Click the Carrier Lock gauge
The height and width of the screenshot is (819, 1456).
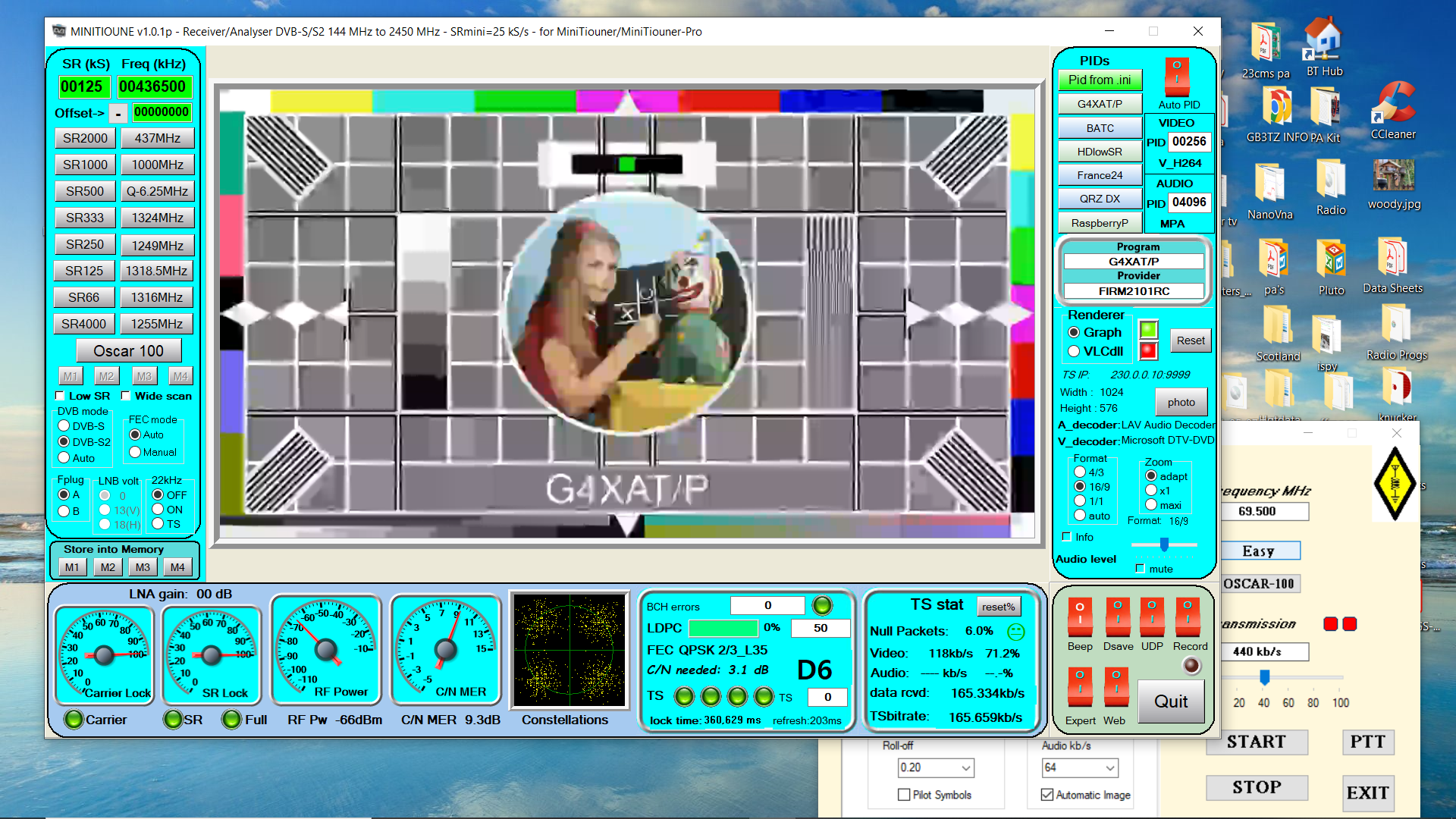(x=105, y=655)
